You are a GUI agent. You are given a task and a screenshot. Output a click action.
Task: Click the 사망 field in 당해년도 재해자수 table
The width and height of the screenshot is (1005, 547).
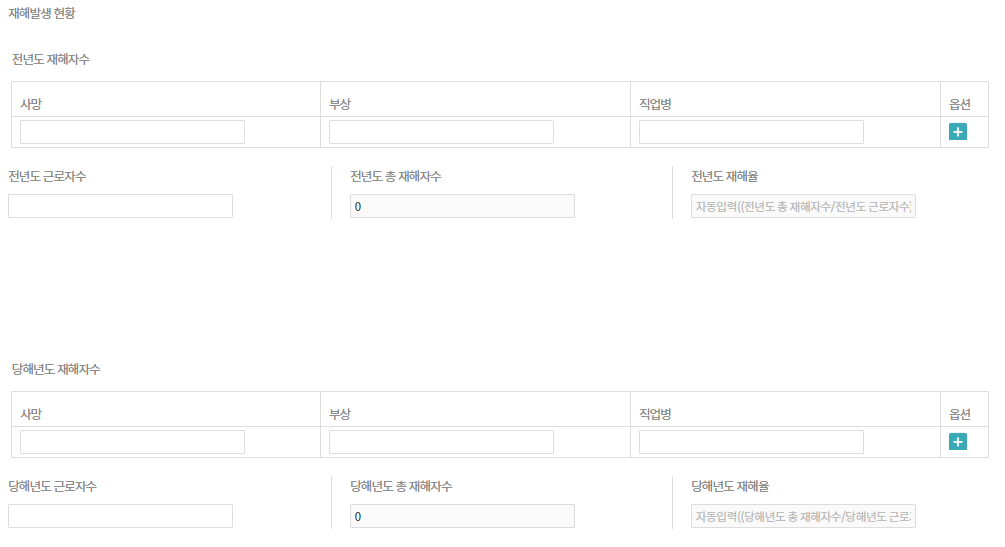pos(132,442)
